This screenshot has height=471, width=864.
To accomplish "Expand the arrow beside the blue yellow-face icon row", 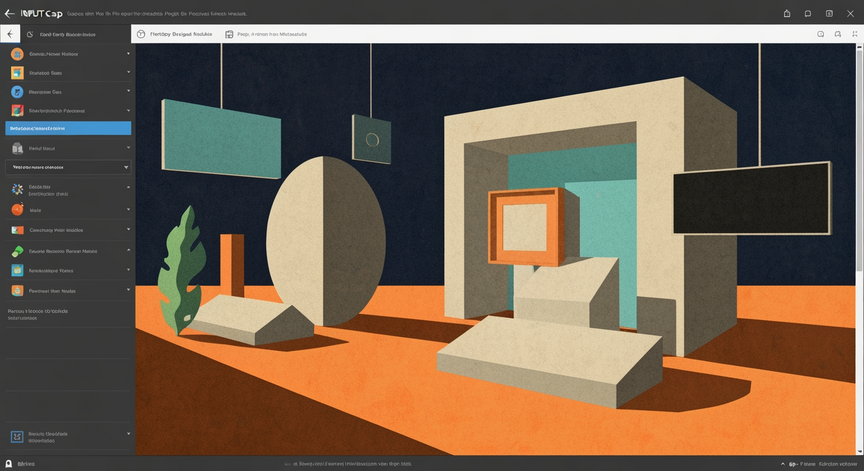I will pos(128,270).
